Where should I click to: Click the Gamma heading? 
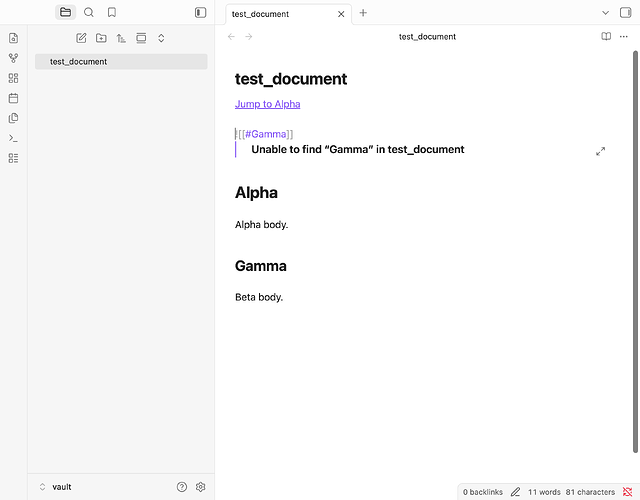[x=260, y=266]
